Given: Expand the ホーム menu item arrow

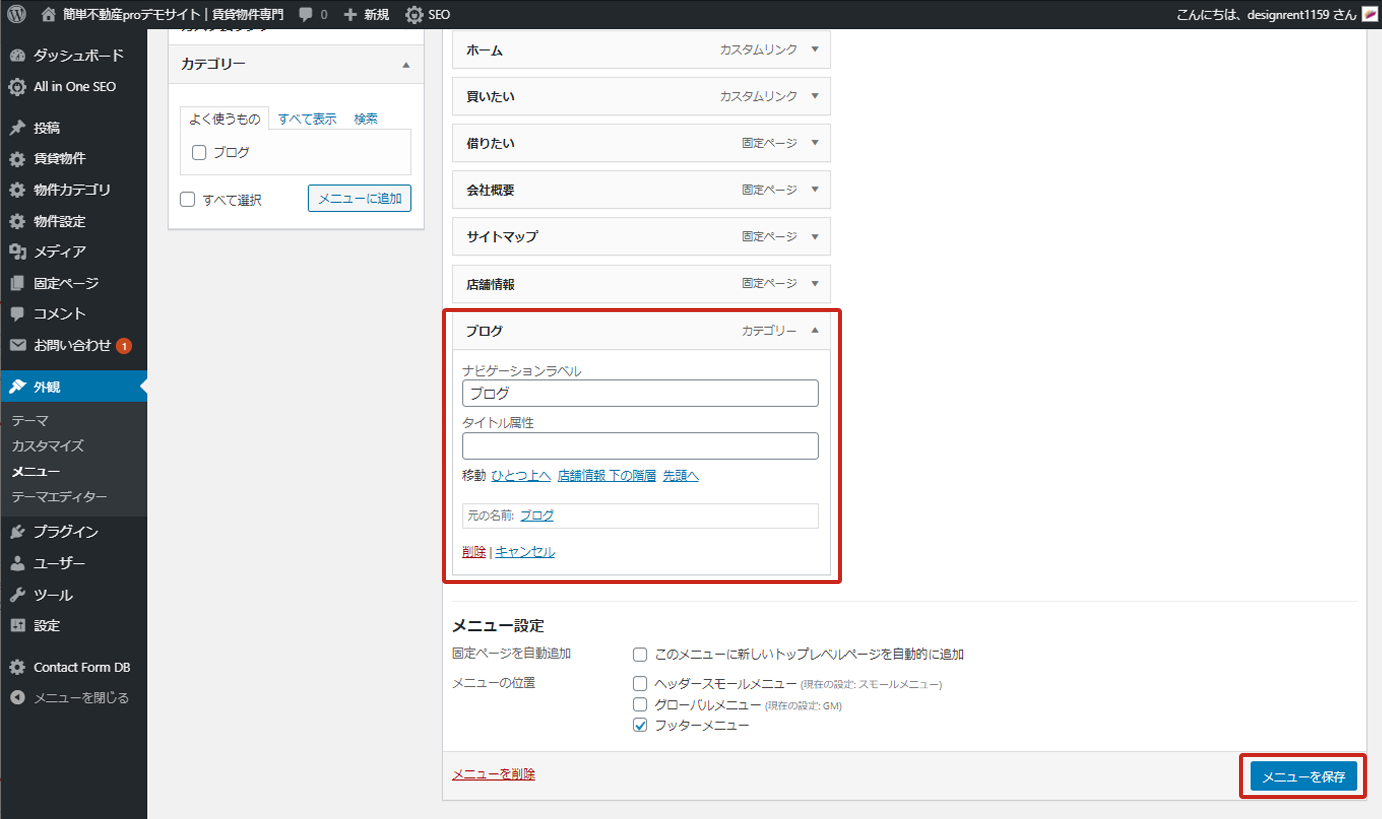Looking at the screenshot, I should [x=815, y=49].
